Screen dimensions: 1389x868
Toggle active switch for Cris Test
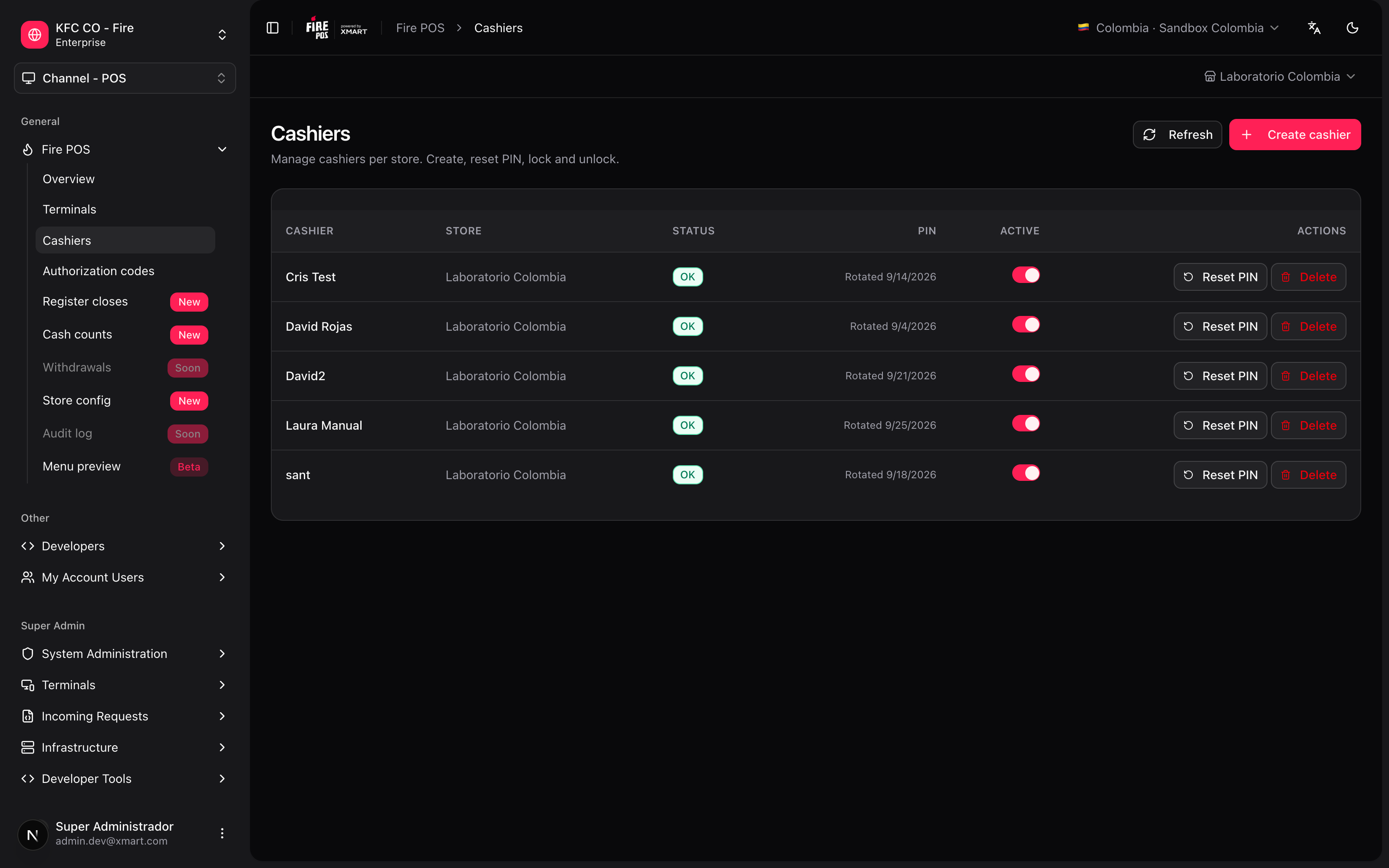(1026, 275)
